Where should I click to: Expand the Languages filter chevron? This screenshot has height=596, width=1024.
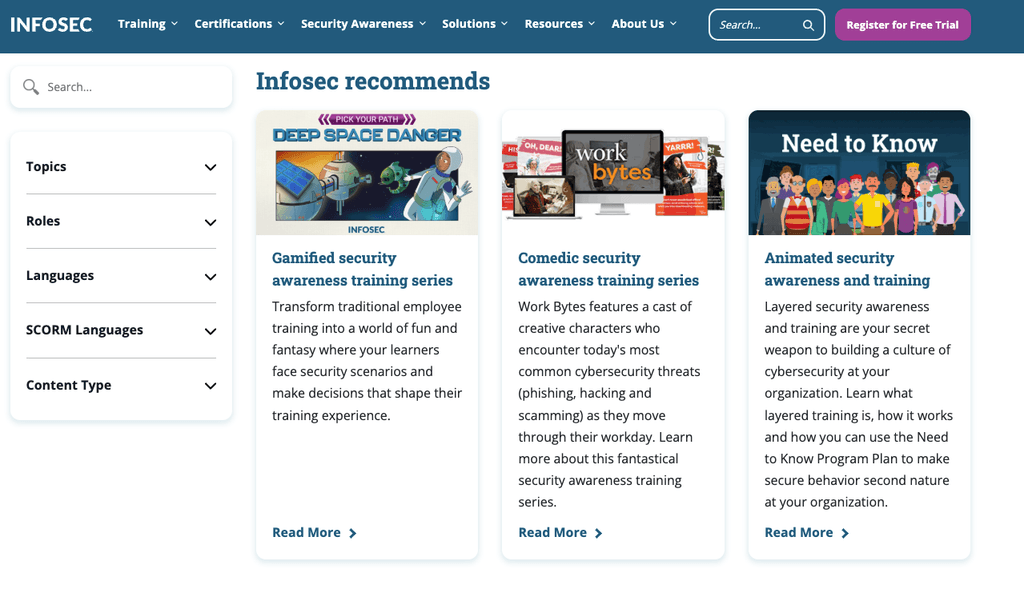point(210,277)
